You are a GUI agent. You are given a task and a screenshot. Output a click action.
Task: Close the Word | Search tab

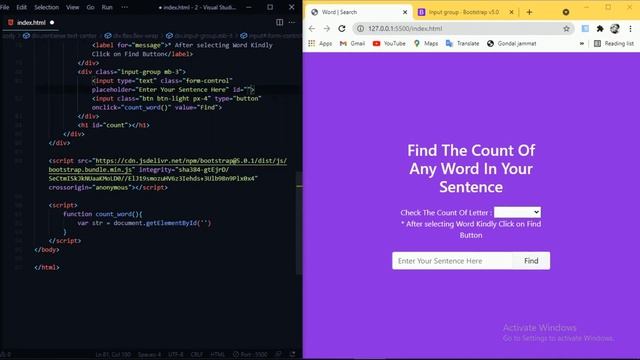(405, 12)
